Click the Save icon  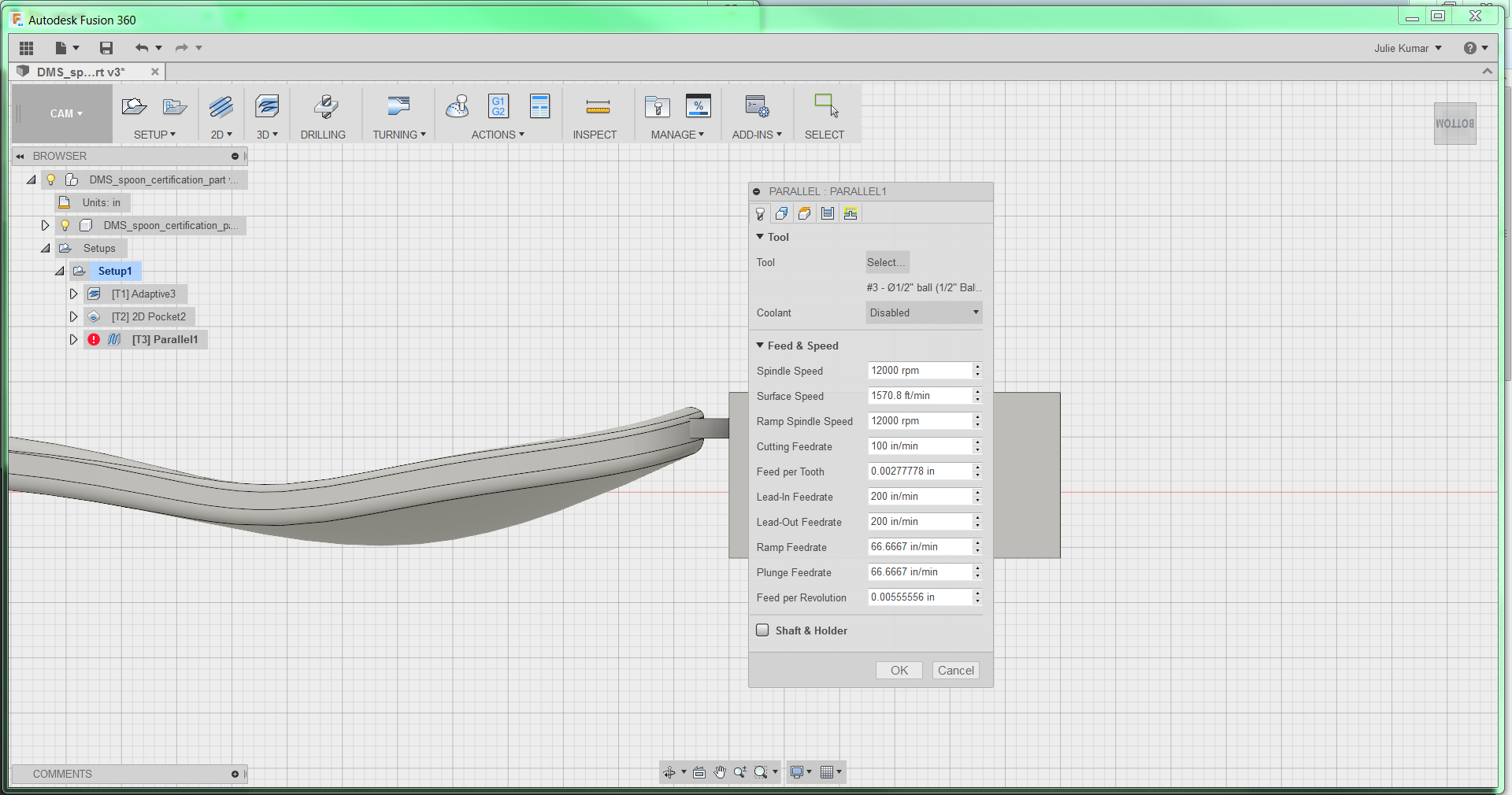point(106,48)
